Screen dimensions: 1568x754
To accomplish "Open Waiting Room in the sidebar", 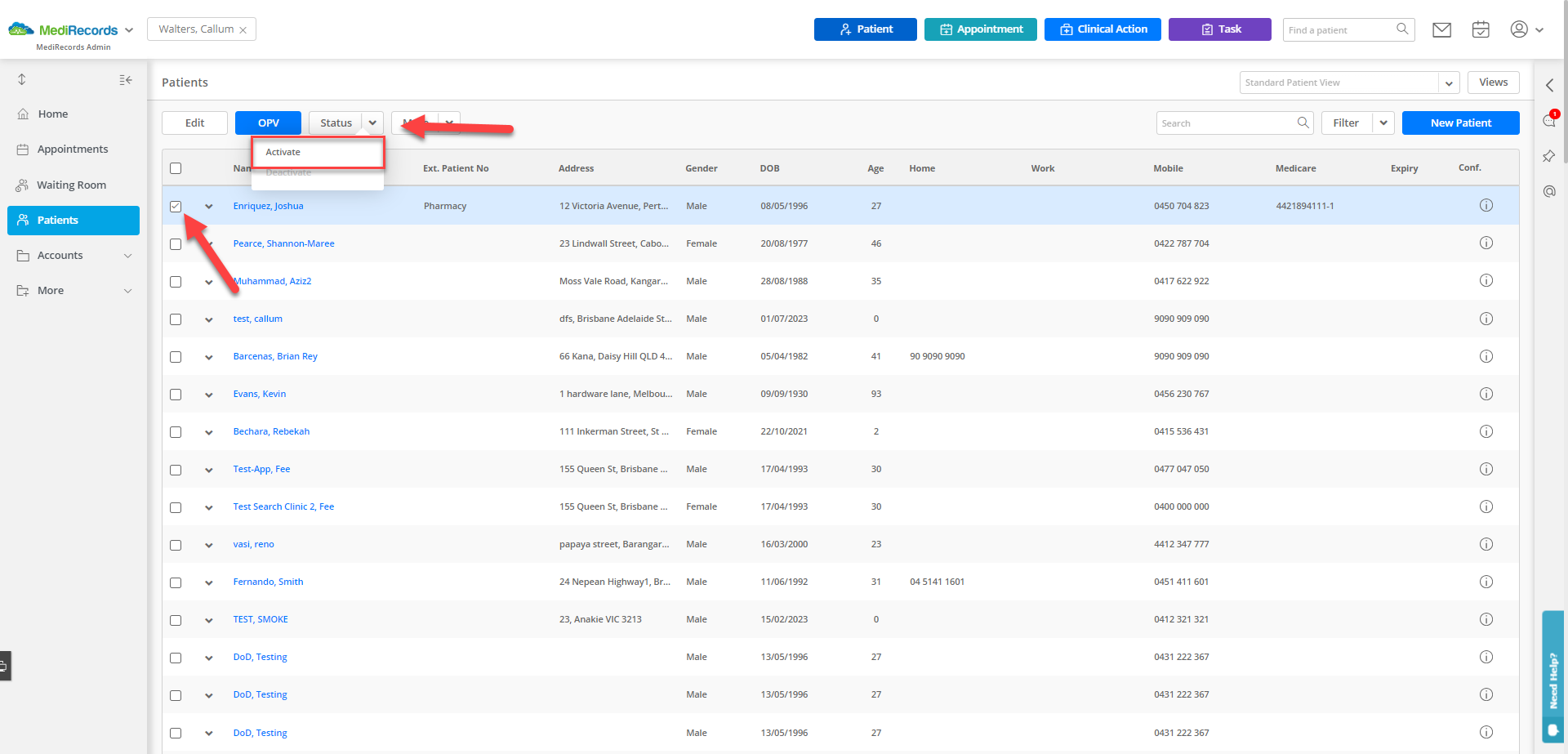I will 73,185.
